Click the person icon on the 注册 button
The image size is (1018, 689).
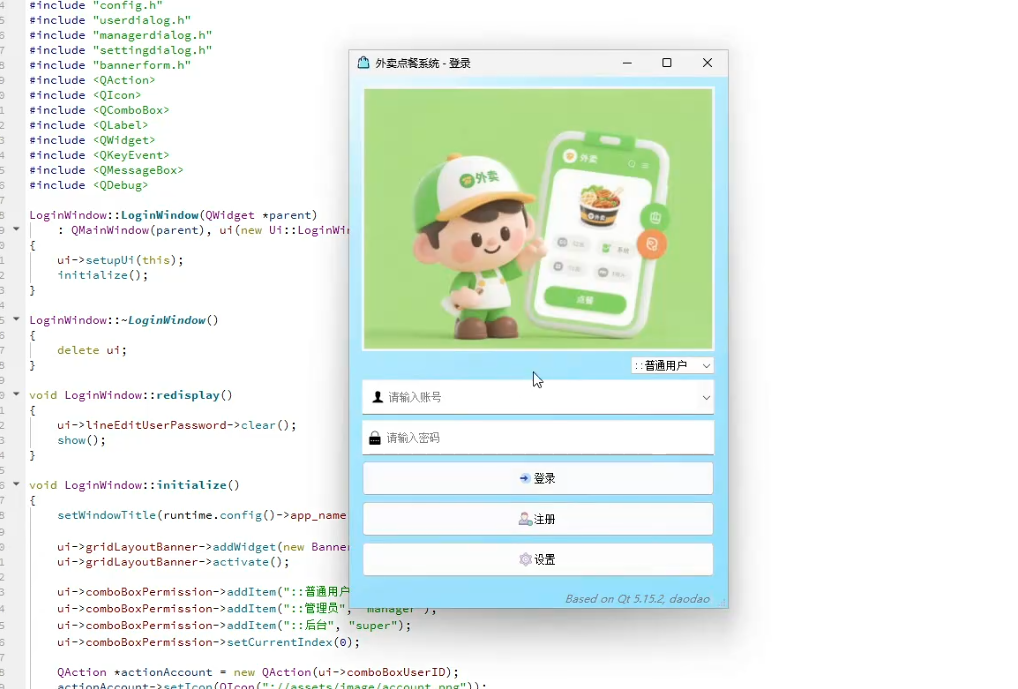[x=524, y=518]
